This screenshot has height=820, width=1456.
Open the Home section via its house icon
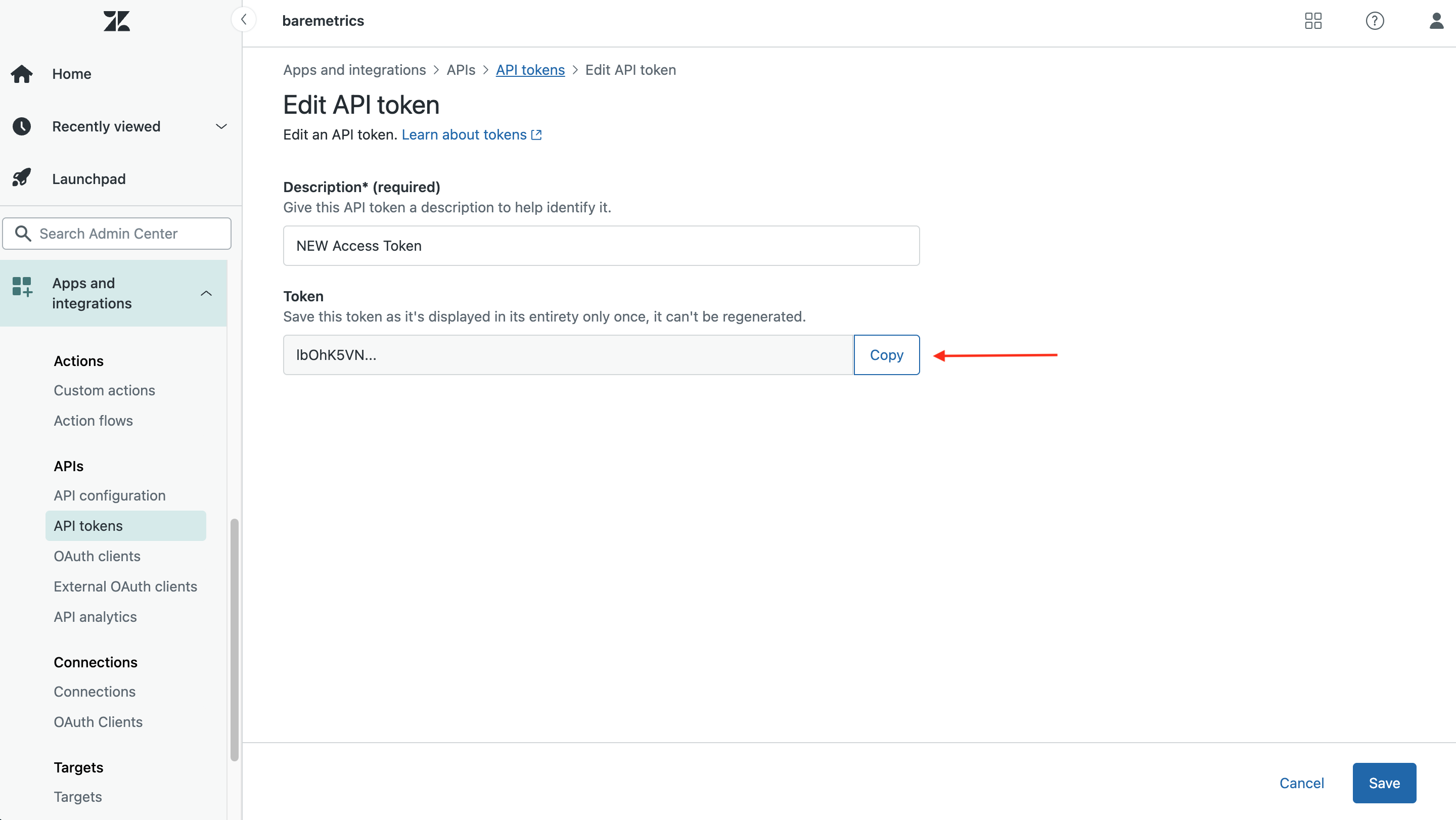pyautogui.click(x=21, y=73)
